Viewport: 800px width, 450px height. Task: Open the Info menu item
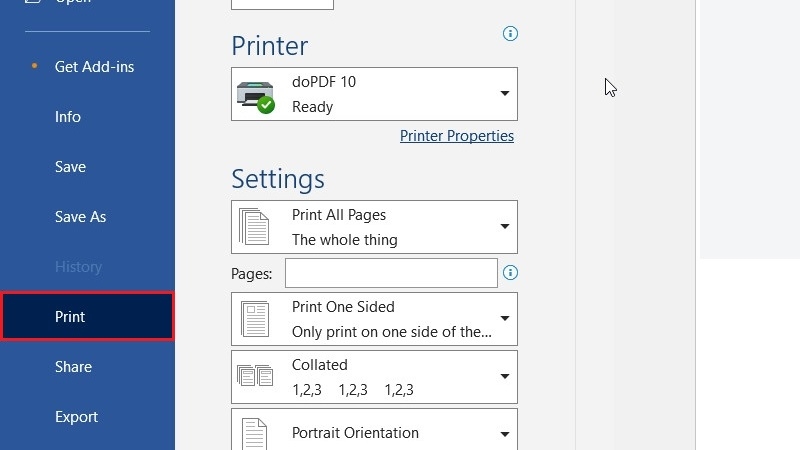(x=68, y=117)
